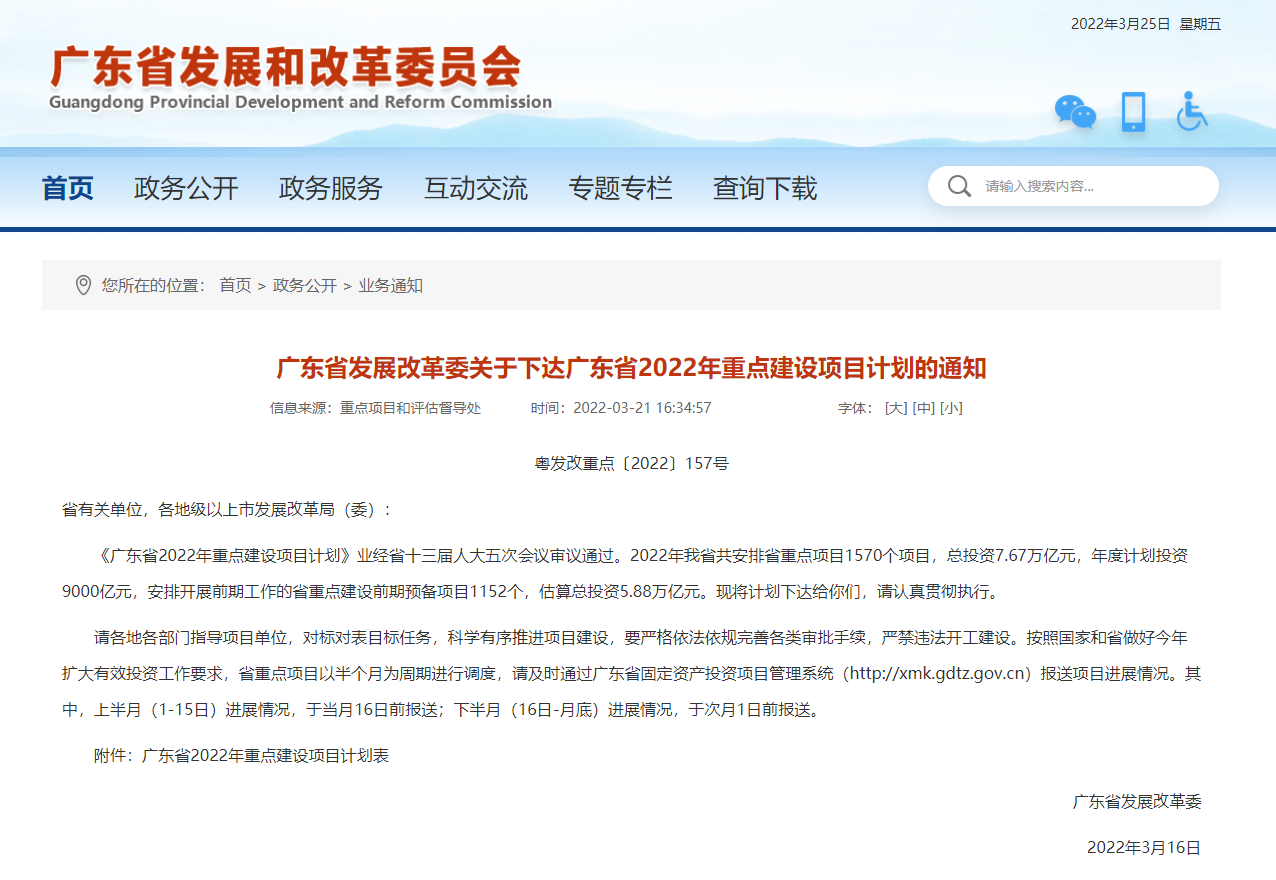Click the location pin icon in breadcrumb
The image size is (1276, 880).
[83, 285]
